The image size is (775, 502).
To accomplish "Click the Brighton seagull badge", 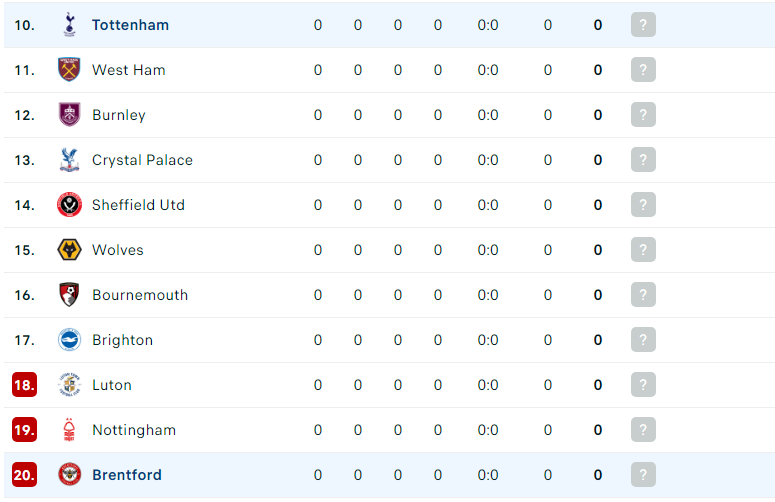I will coord(69,339).
